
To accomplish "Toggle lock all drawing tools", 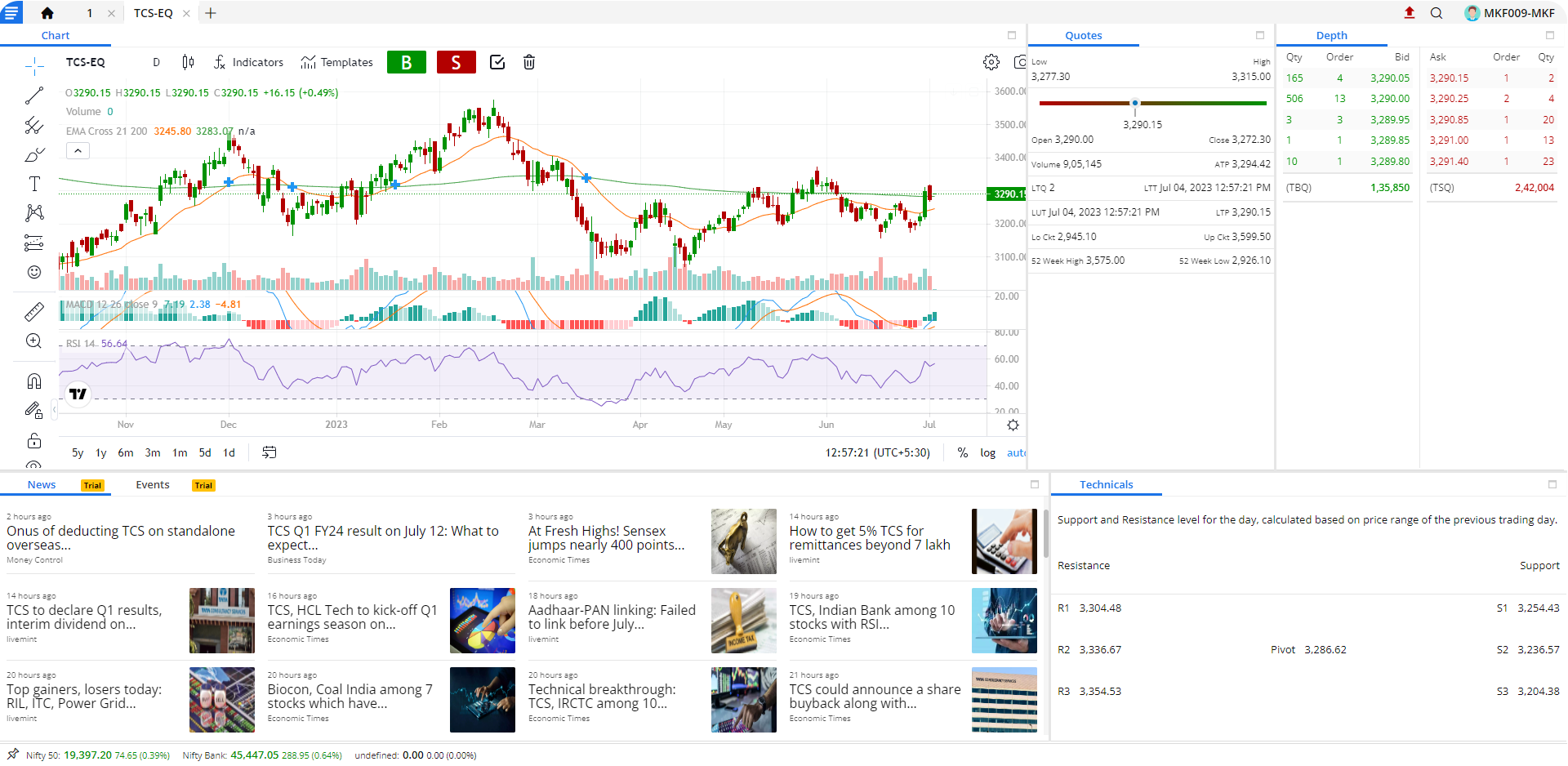I will (34, 441).
